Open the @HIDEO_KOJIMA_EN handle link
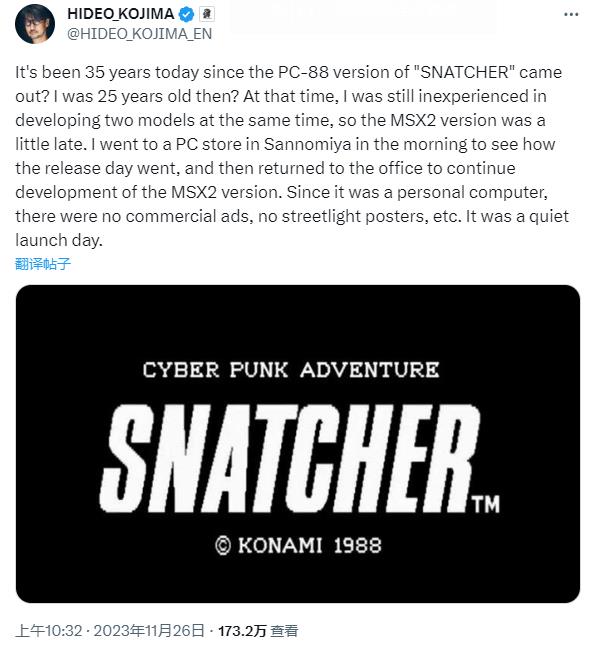Image resolution: width=596 pixels, height=656 pixels. pos(140,34)
